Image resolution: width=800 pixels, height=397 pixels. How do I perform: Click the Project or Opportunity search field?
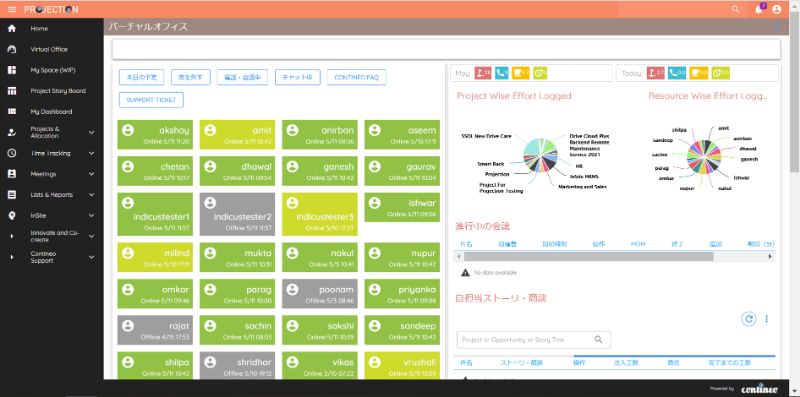coord(534,339)
